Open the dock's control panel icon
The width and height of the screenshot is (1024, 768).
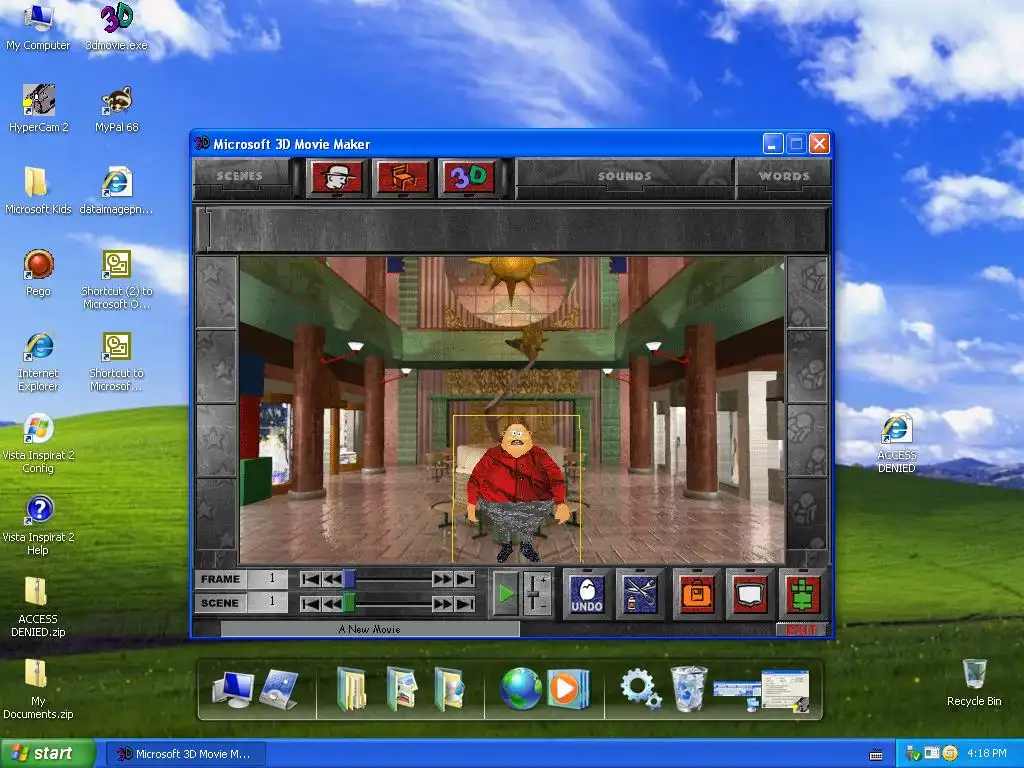click(279, 690)
